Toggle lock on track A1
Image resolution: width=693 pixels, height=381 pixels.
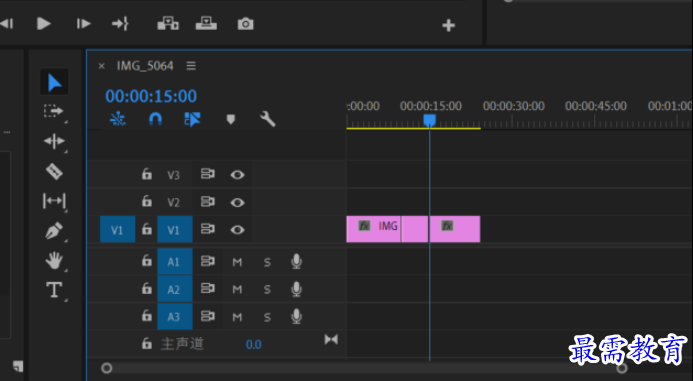pyautogui.click(x=147, y=261)
